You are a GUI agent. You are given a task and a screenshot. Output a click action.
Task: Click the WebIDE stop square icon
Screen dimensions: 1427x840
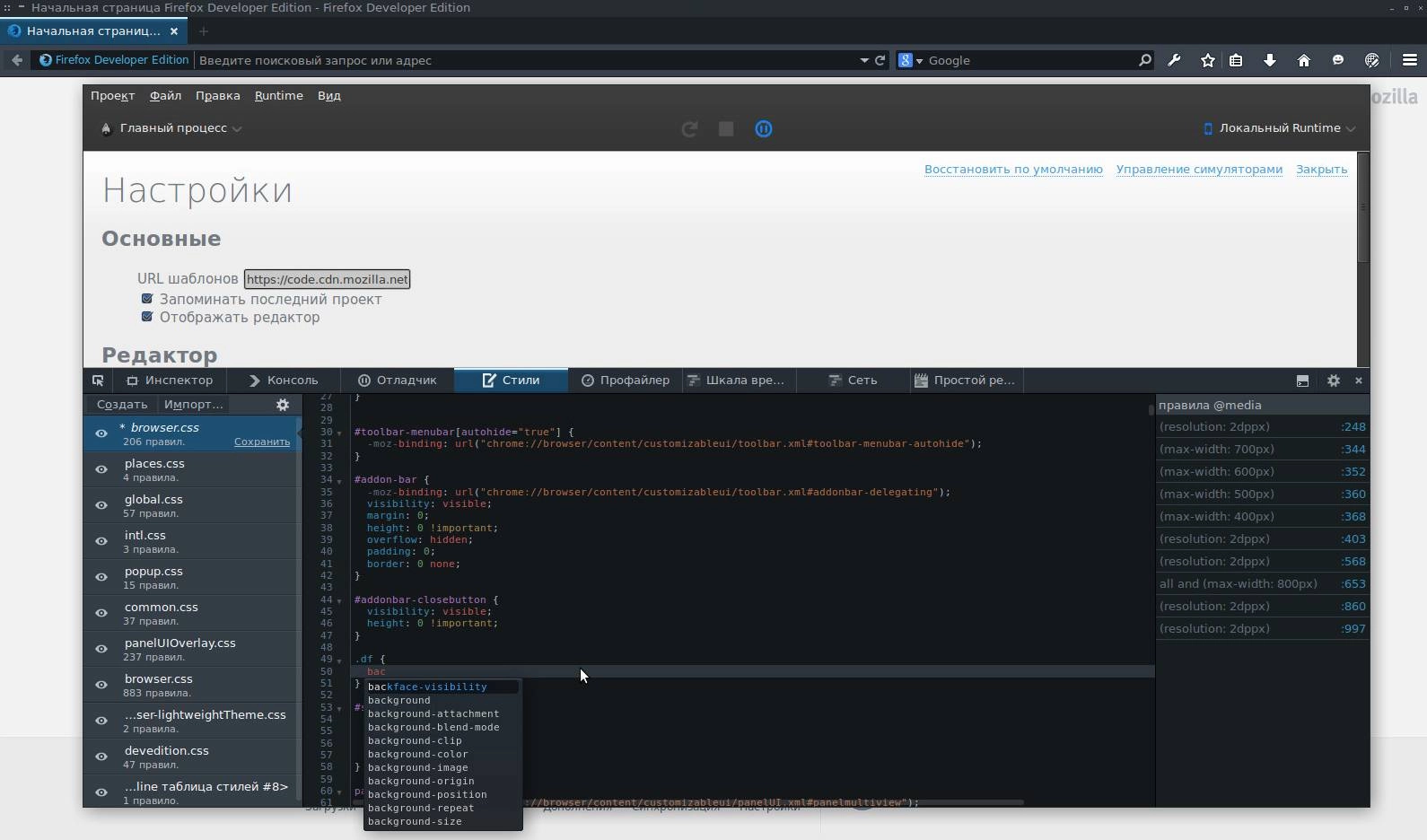point(726,129)
